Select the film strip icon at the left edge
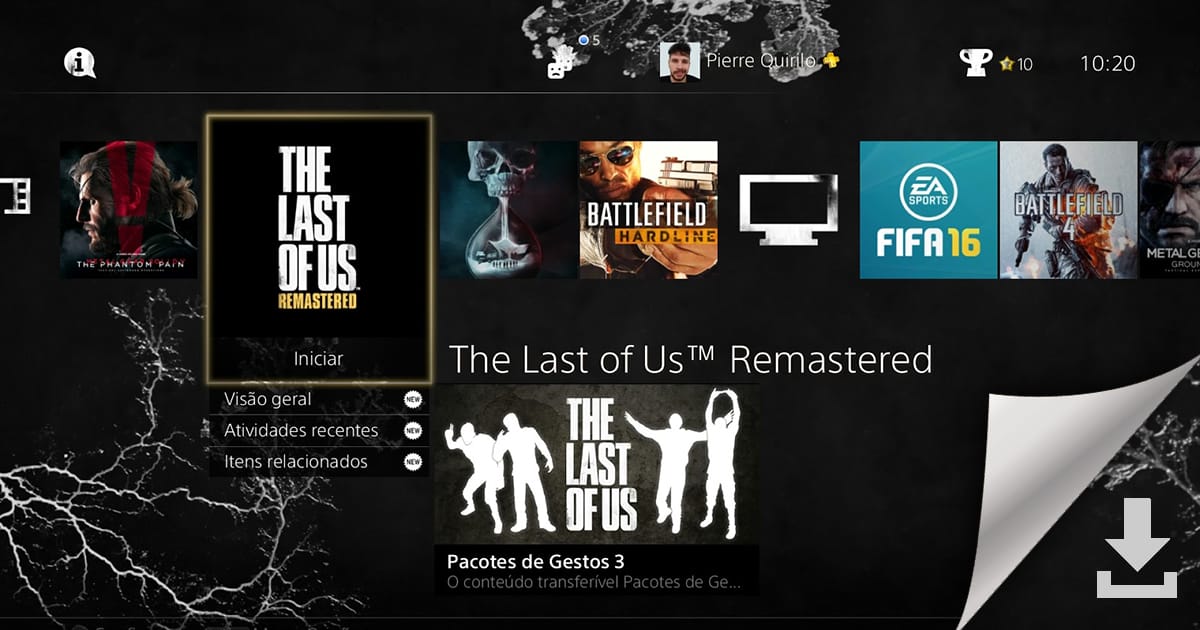1200x630 pixels. (15, 196)
